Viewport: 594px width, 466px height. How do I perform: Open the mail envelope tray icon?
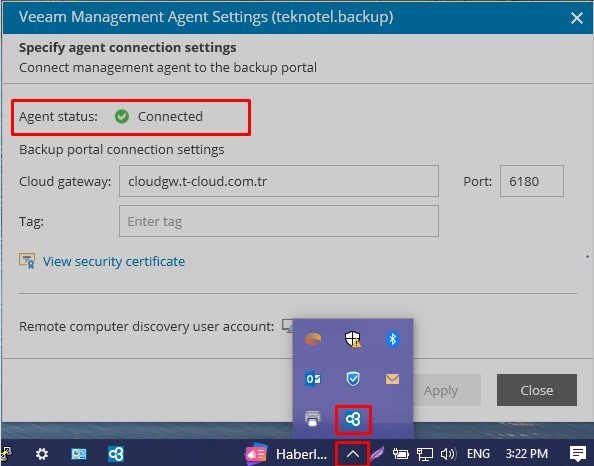pyautogui.click(x=392, y=379)
